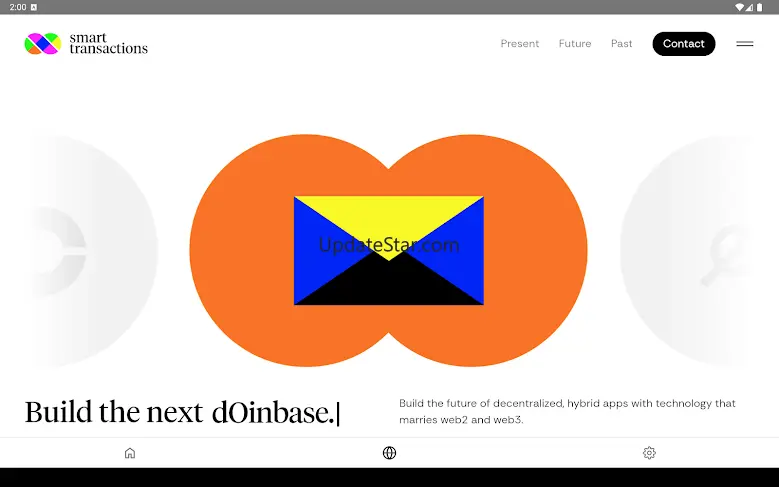Screen dimensions: 779x487
Task: Click the "Build the next dOinbase." headline
Action: click(x=182, y=412)
